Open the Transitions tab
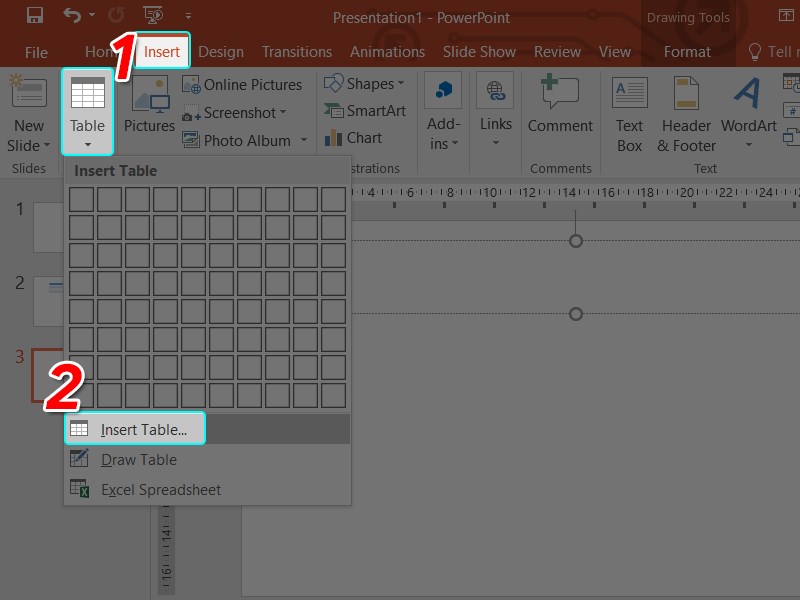 297,52
